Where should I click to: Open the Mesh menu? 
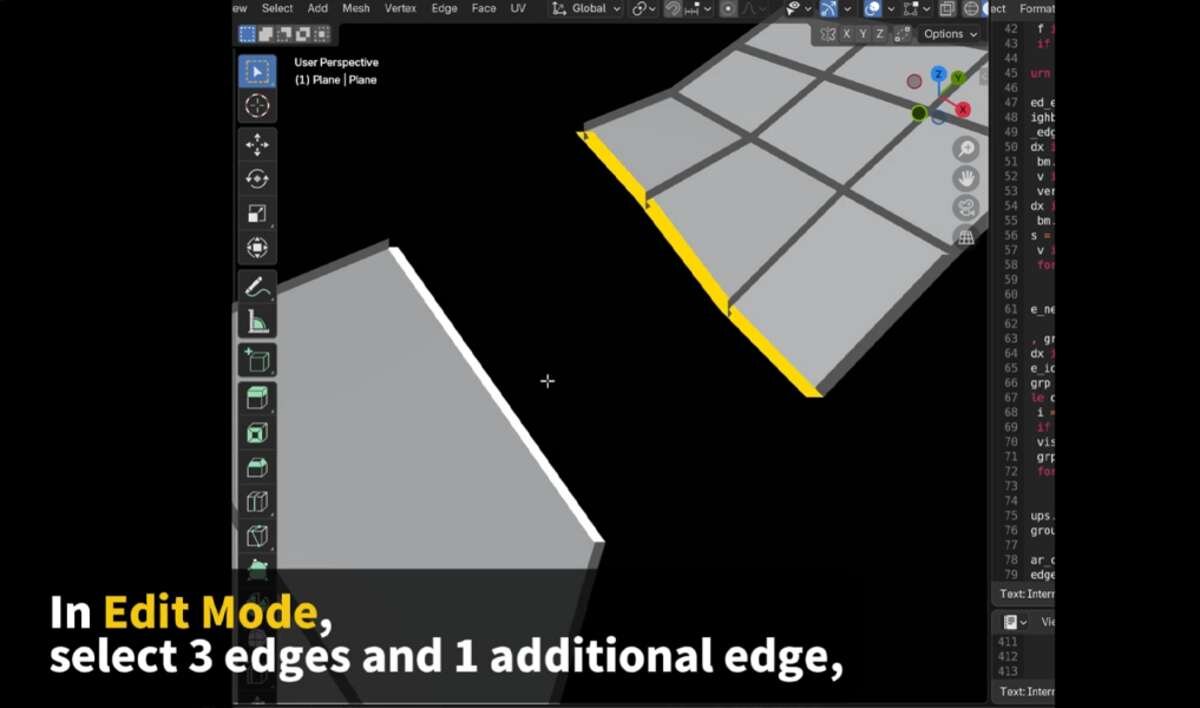tap(355, 9)
